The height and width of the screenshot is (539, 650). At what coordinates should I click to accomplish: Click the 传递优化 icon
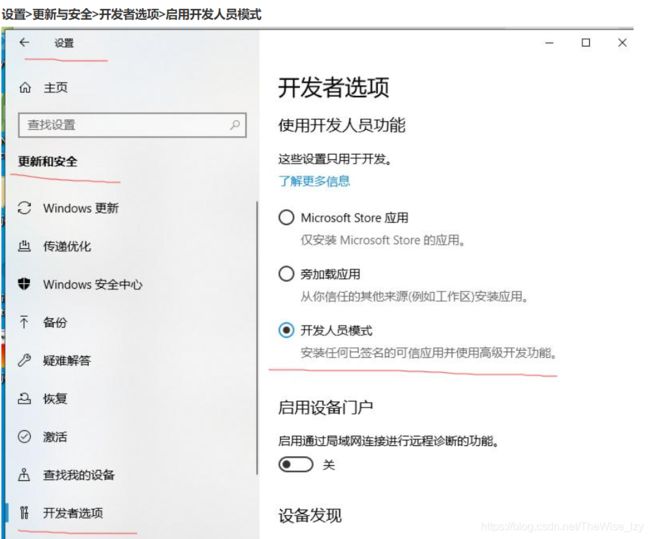tap(24, 246)
